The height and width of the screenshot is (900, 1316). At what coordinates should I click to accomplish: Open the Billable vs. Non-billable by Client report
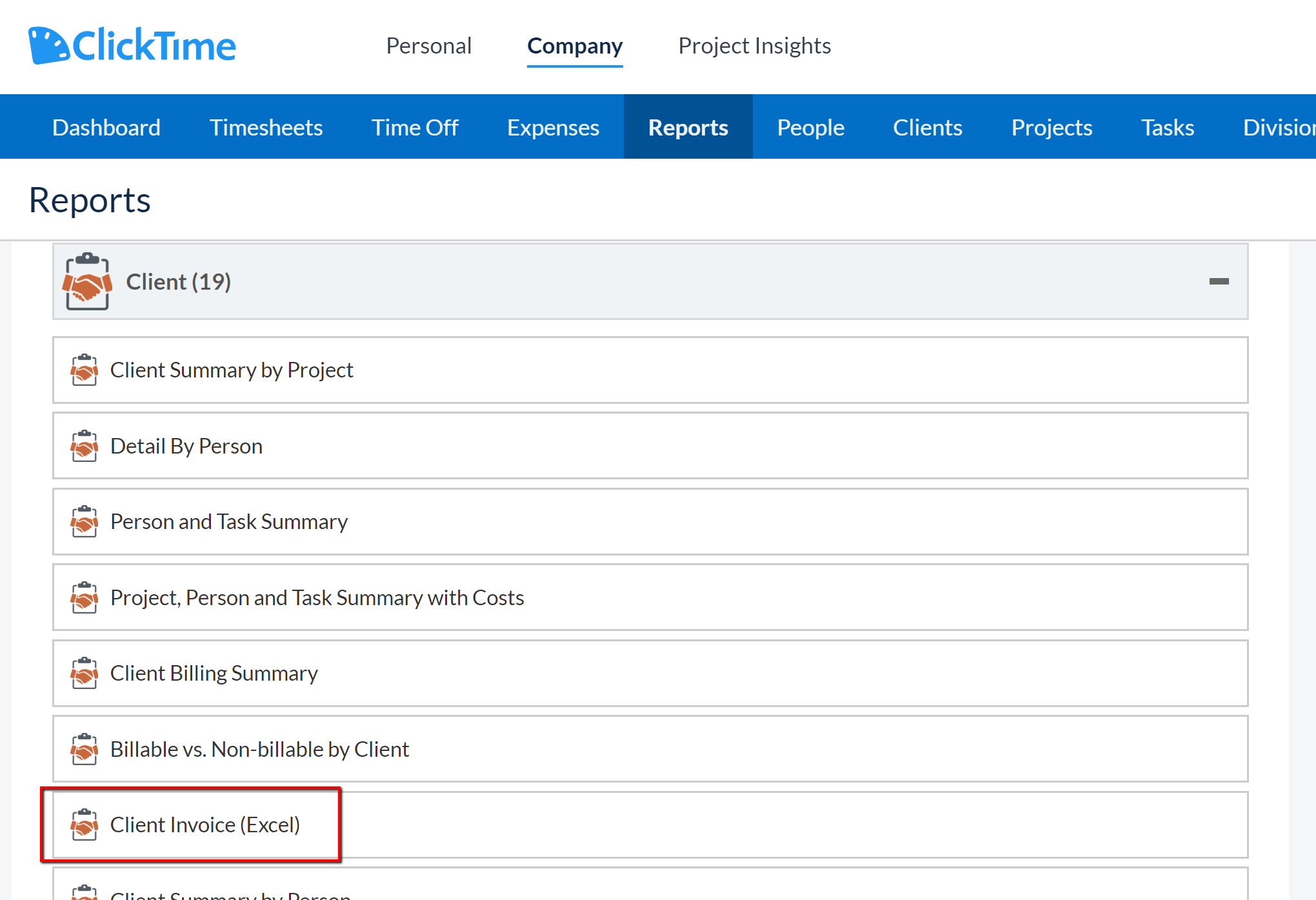[x=259, y=749]
